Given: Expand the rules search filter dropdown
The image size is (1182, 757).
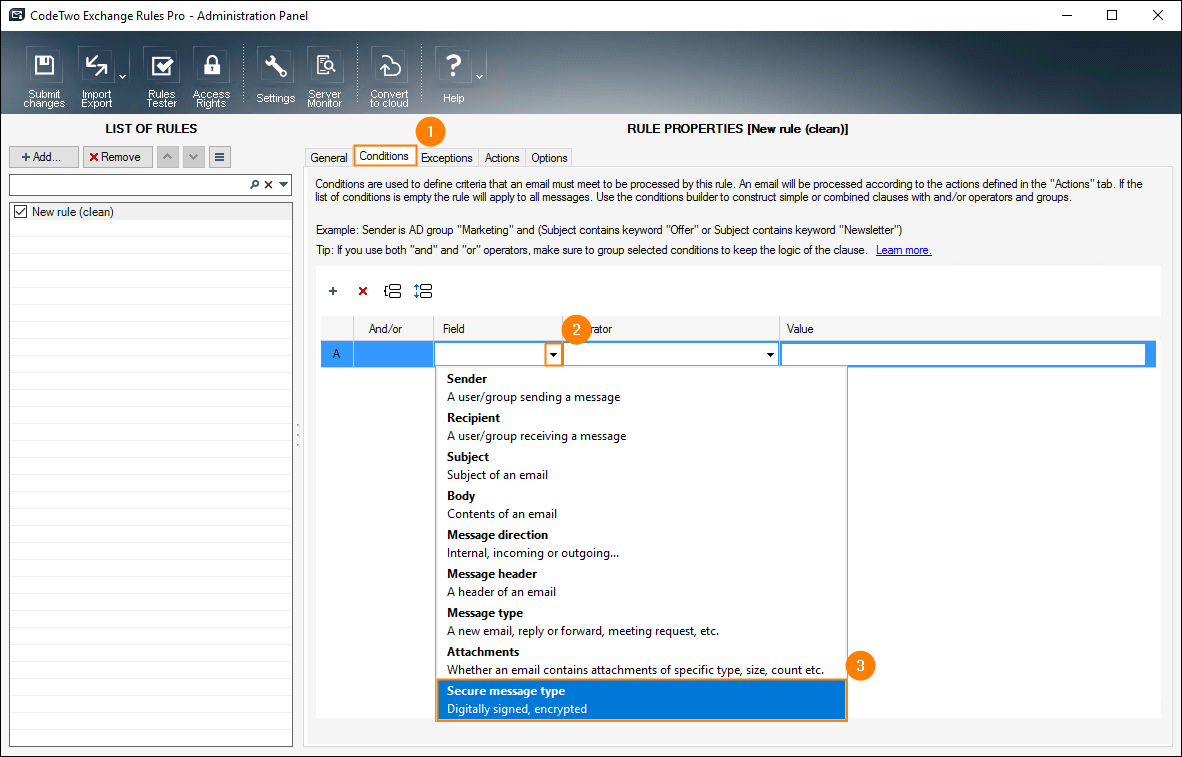Looking at the screenshot, I should point(283,185).
